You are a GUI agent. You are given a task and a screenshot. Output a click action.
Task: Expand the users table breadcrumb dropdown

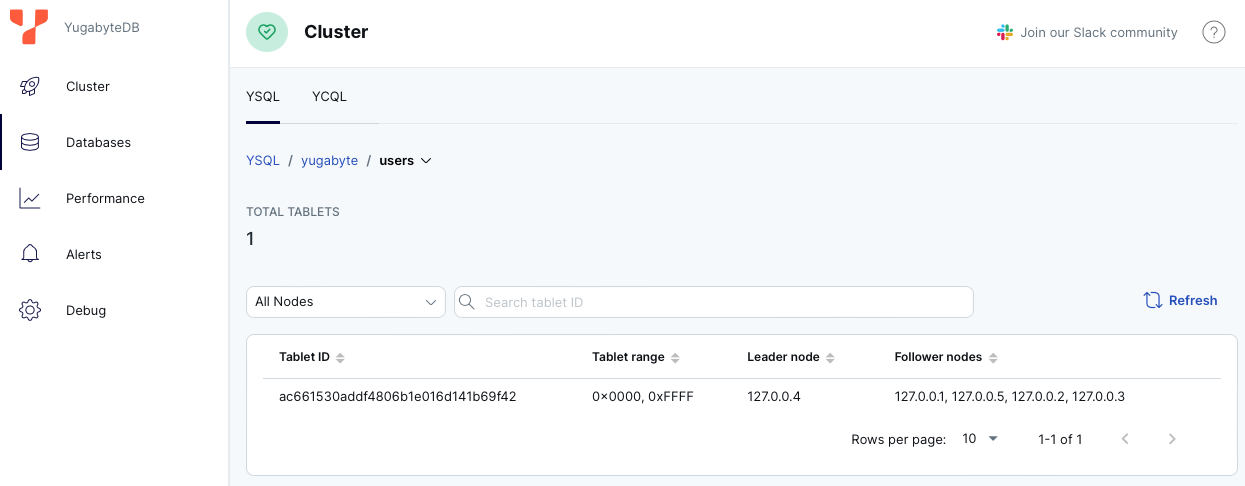(426, 161)
